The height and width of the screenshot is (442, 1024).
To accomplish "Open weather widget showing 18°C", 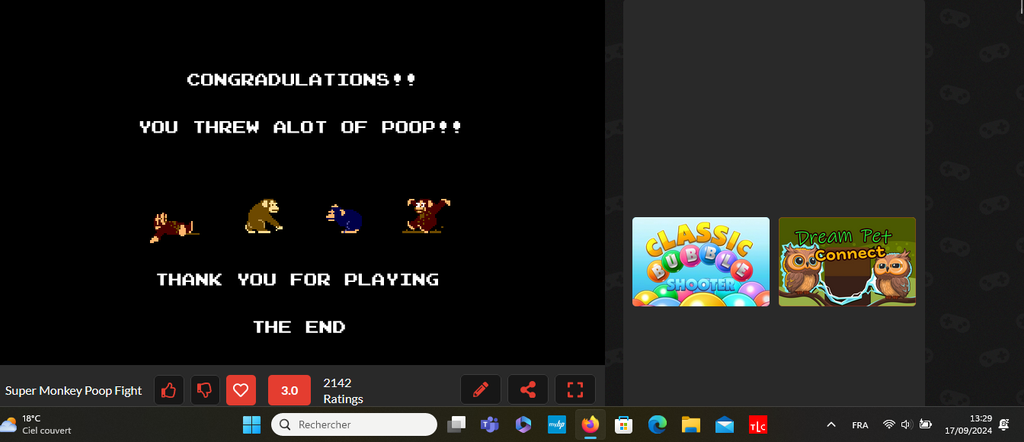I will click(37, 424).
